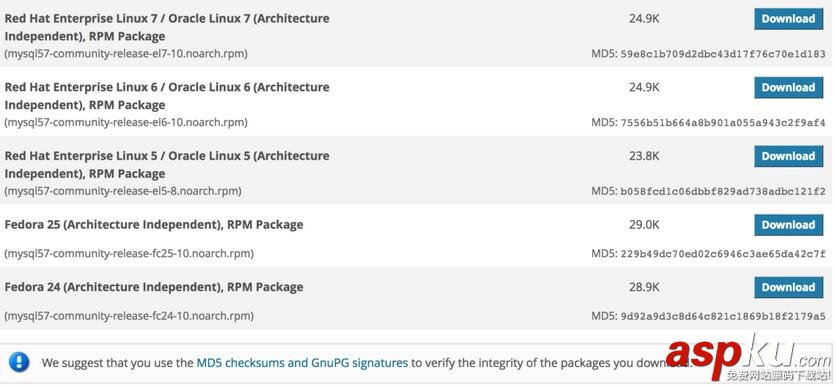Click filename mysql57-community-release-el7-10.noarch.rpm
The height and width of the screenshot is (387, 836).
(x=126, y=54)
